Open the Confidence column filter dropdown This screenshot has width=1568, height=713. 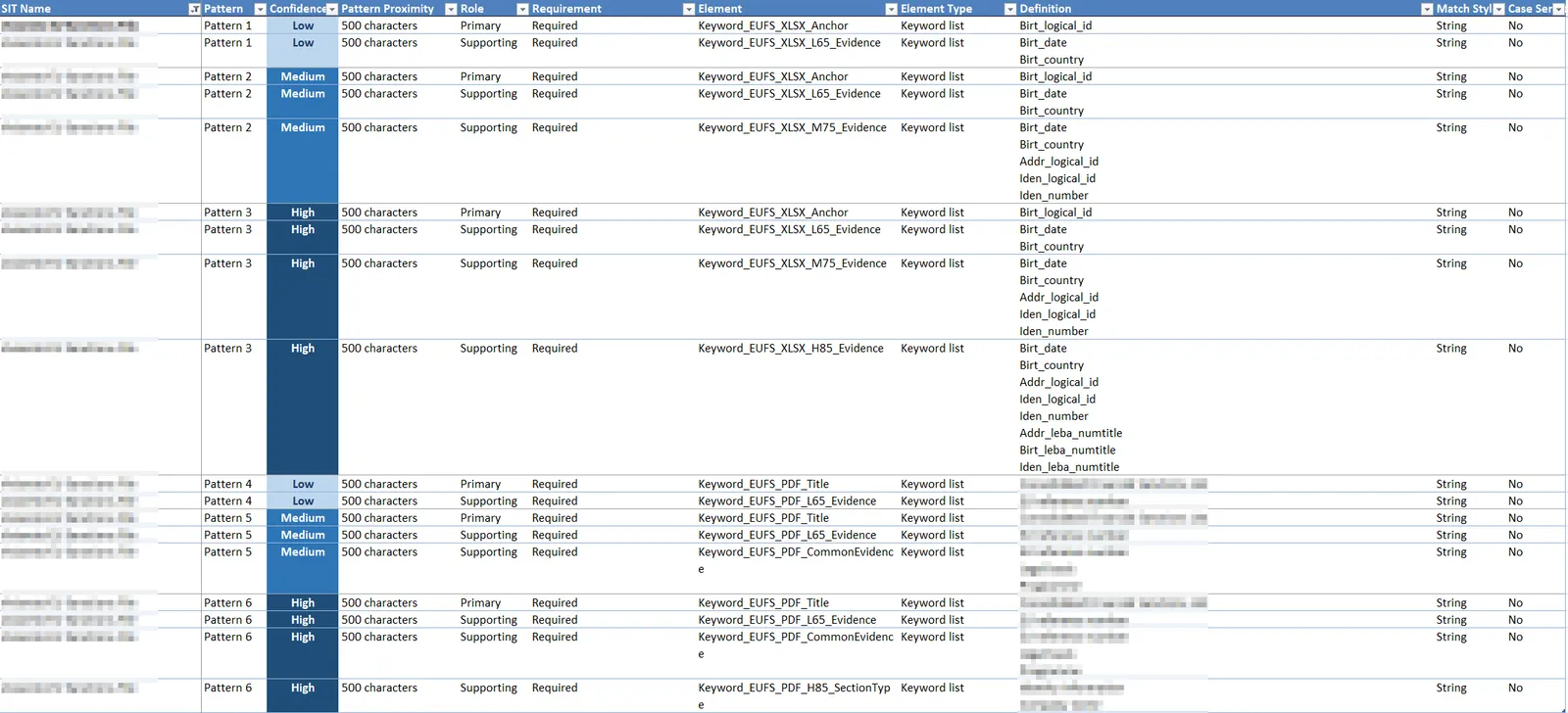(332, 9)
